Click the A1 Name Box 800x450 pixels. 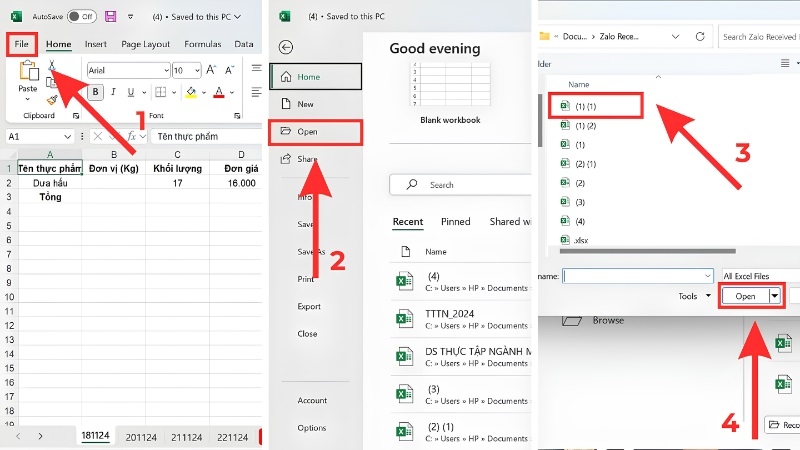34,137
